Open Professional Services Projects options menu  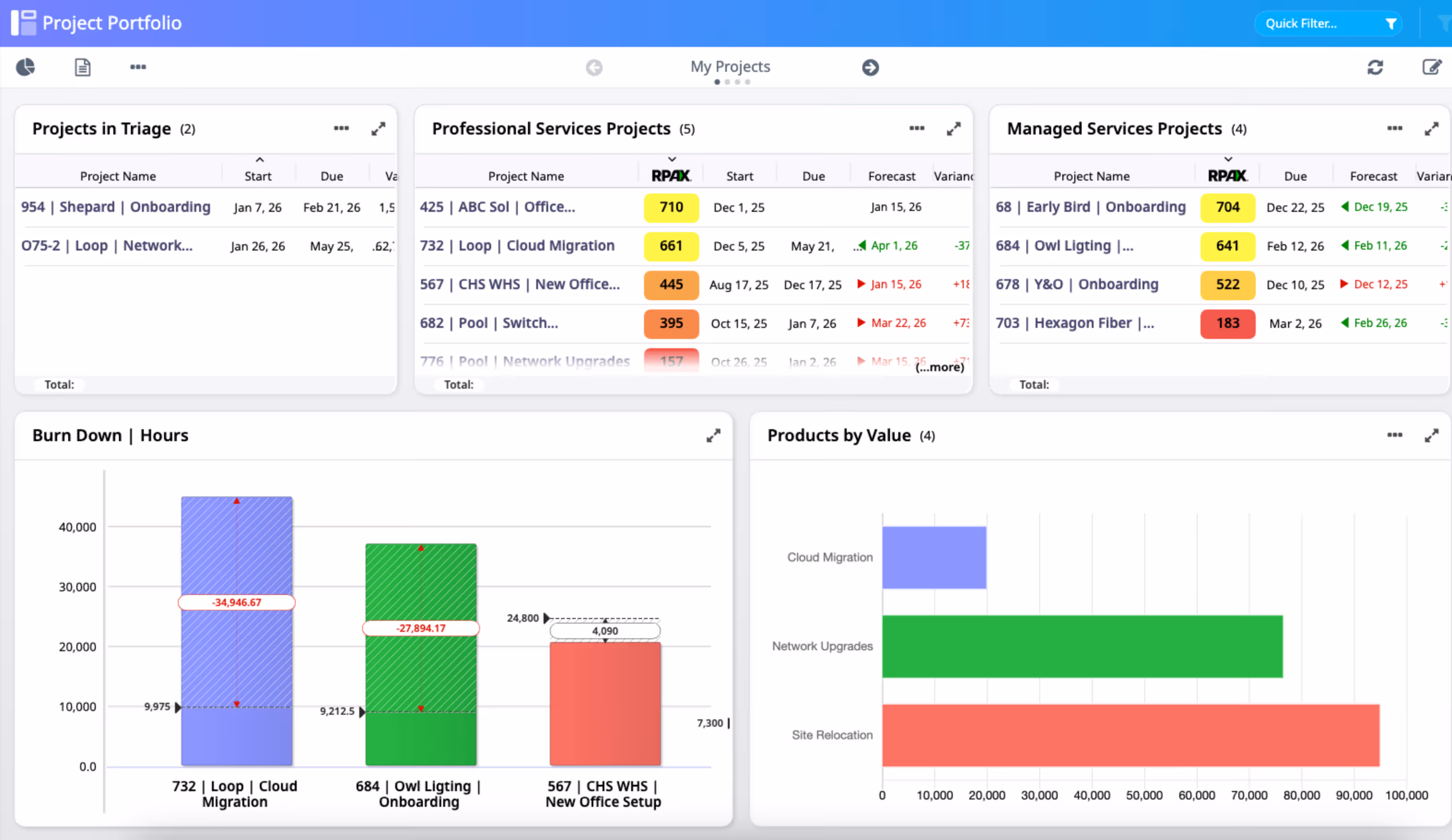[x=917, y=128]
